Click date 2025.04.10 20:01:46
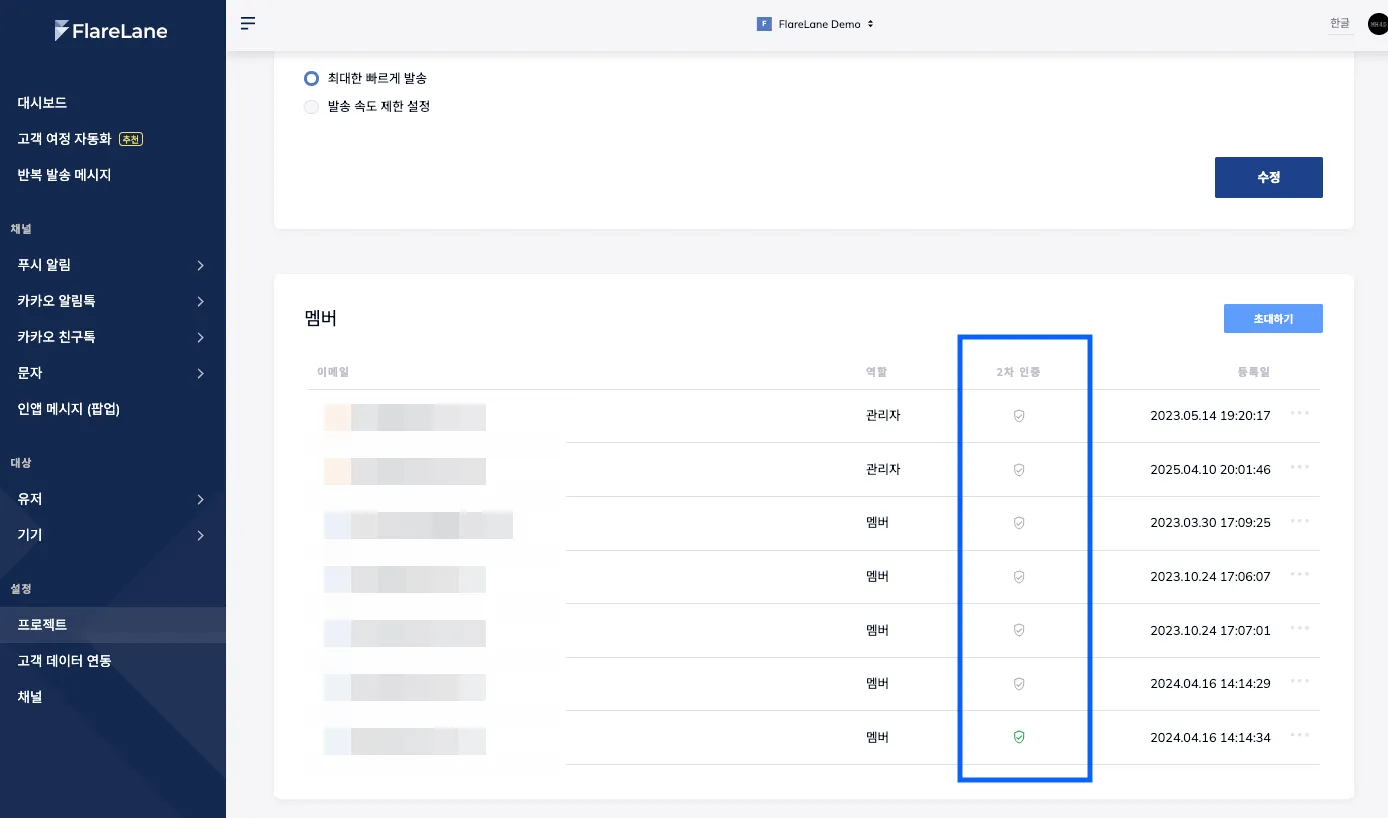Screen dimensions: 1388x818 [1210, 470]
